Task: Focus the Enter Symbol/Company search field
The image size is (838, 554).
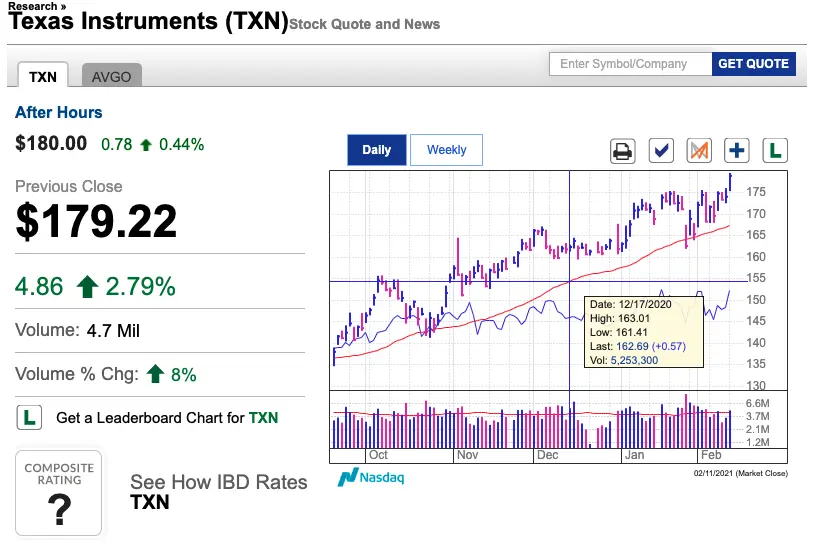Action: click(x=631, y=64)
